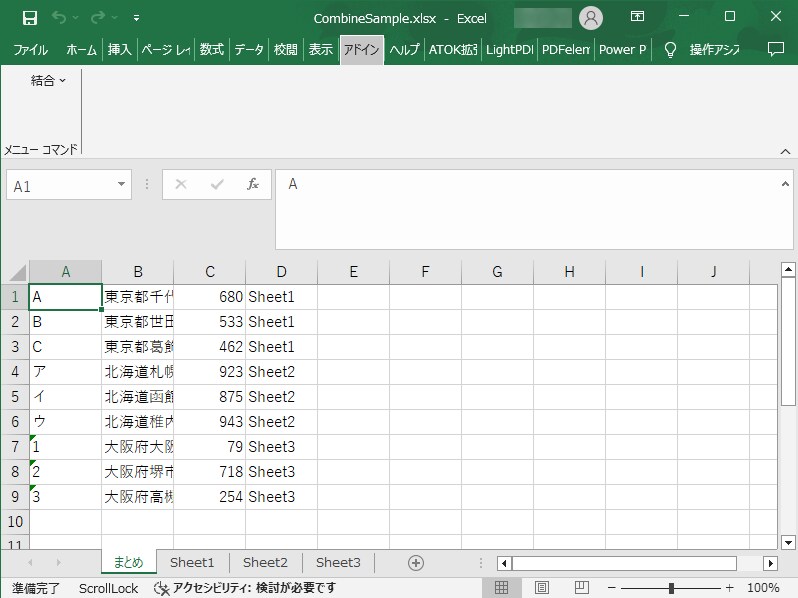
Task: Open the Power Pivot ribbon tab
Action: click(622, 50)
